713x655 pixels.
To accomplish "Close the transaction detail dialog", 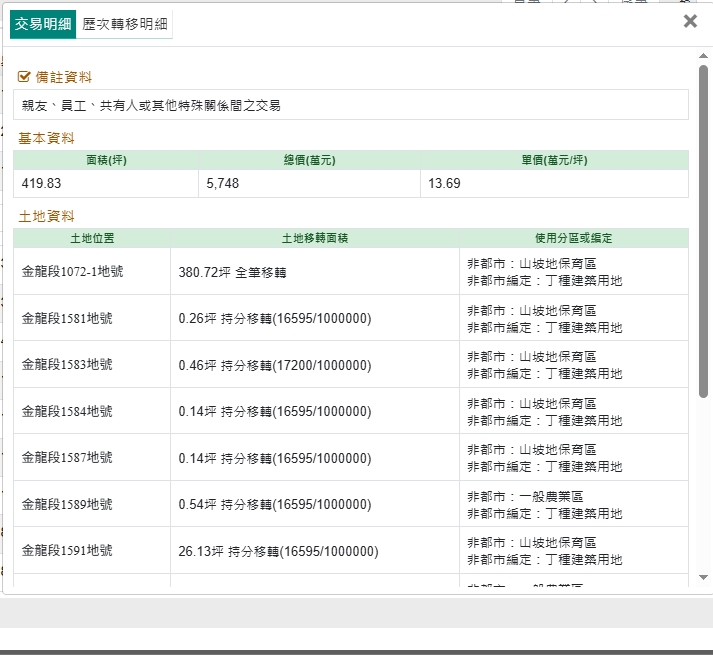I will coord(690,21).
